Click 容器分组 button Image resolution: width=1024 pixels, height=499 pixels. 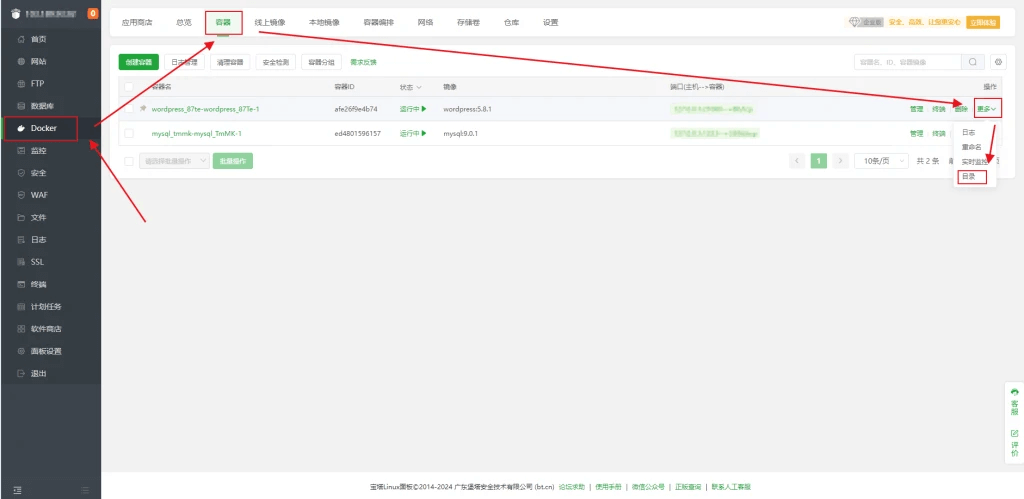tap(321, 62)
